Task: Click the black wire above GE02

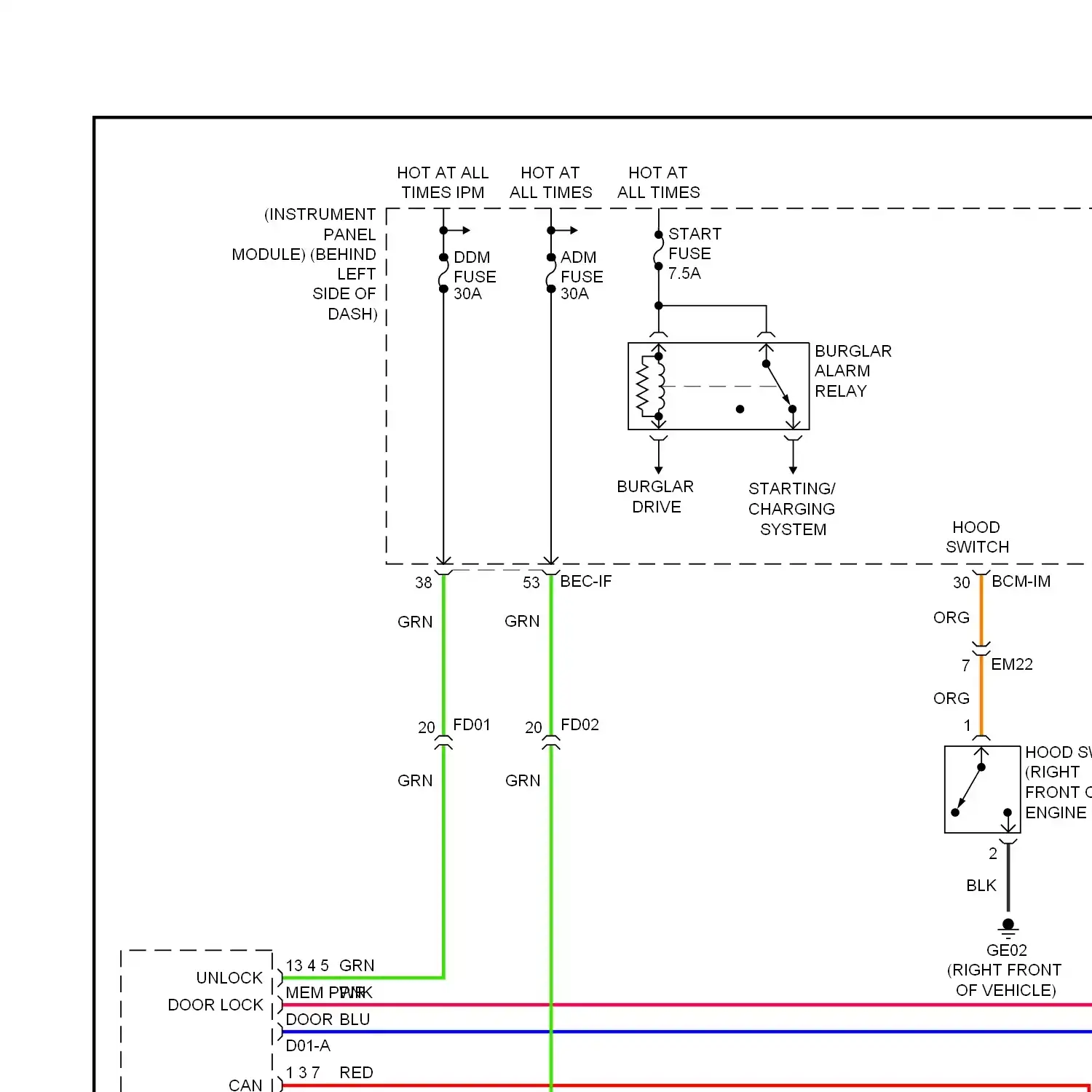Action: pyautogui.click(x=1008, y=879)
